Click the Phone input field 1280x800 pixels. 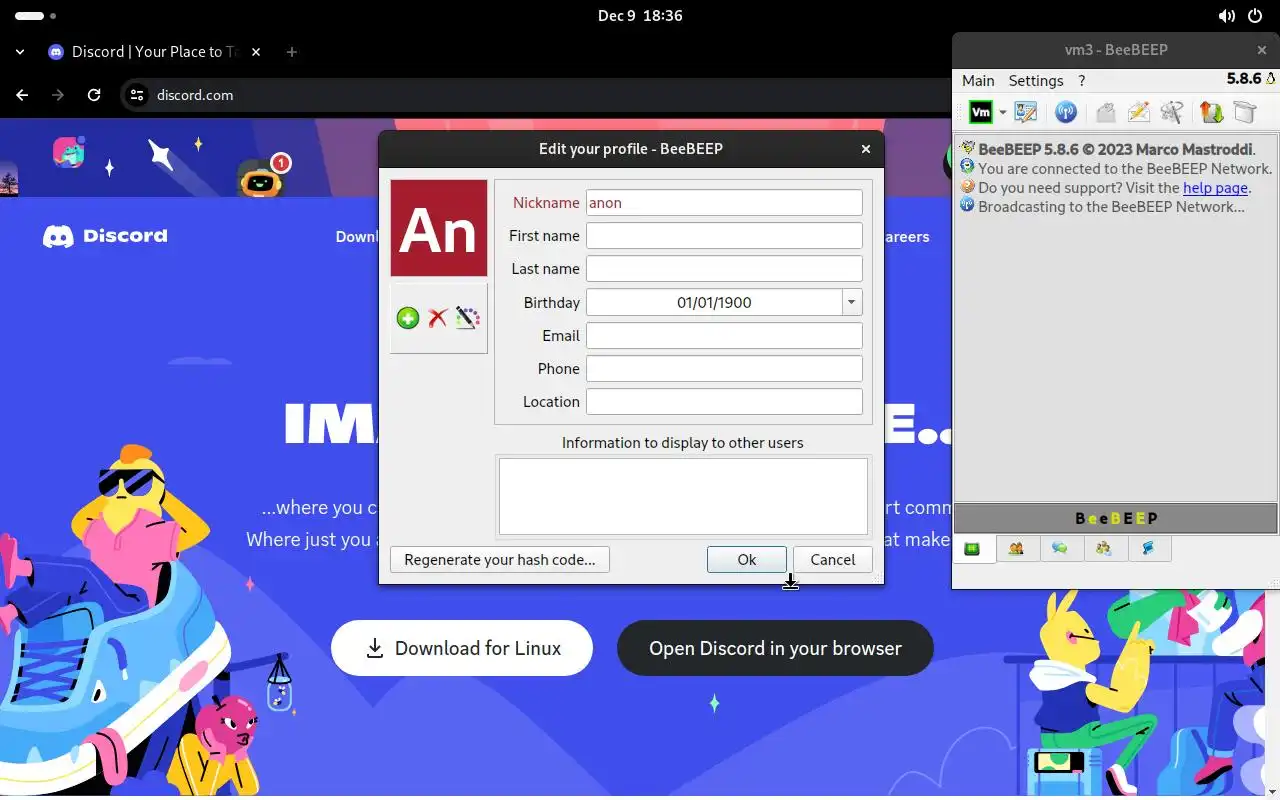pyautogui.click(x=724, y=368)
